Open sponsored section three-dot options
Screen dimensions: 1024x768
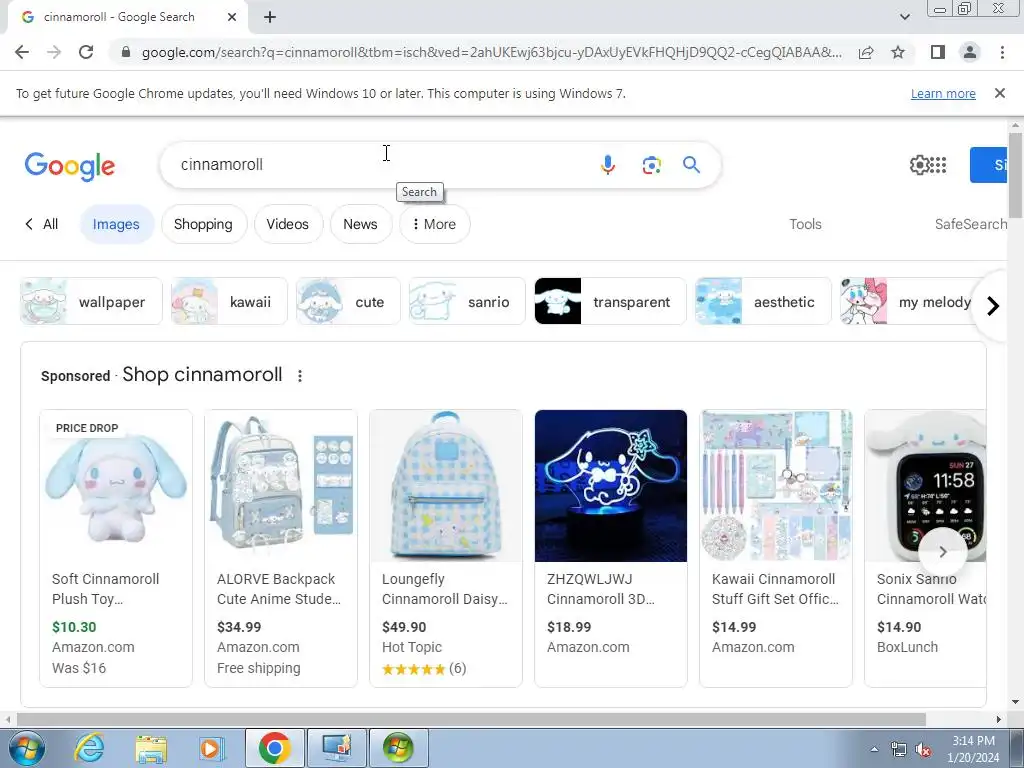[300, 376]
